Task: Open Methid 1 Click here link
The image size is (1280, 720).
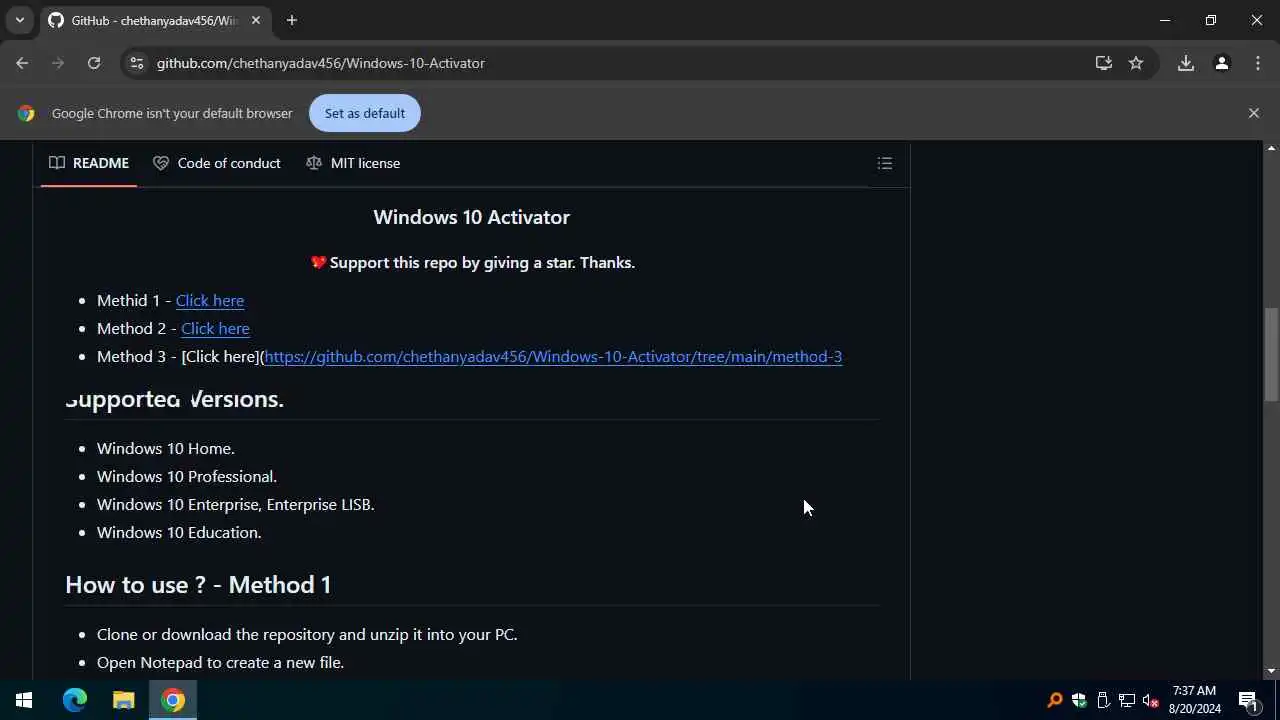Action: (210, 300)
